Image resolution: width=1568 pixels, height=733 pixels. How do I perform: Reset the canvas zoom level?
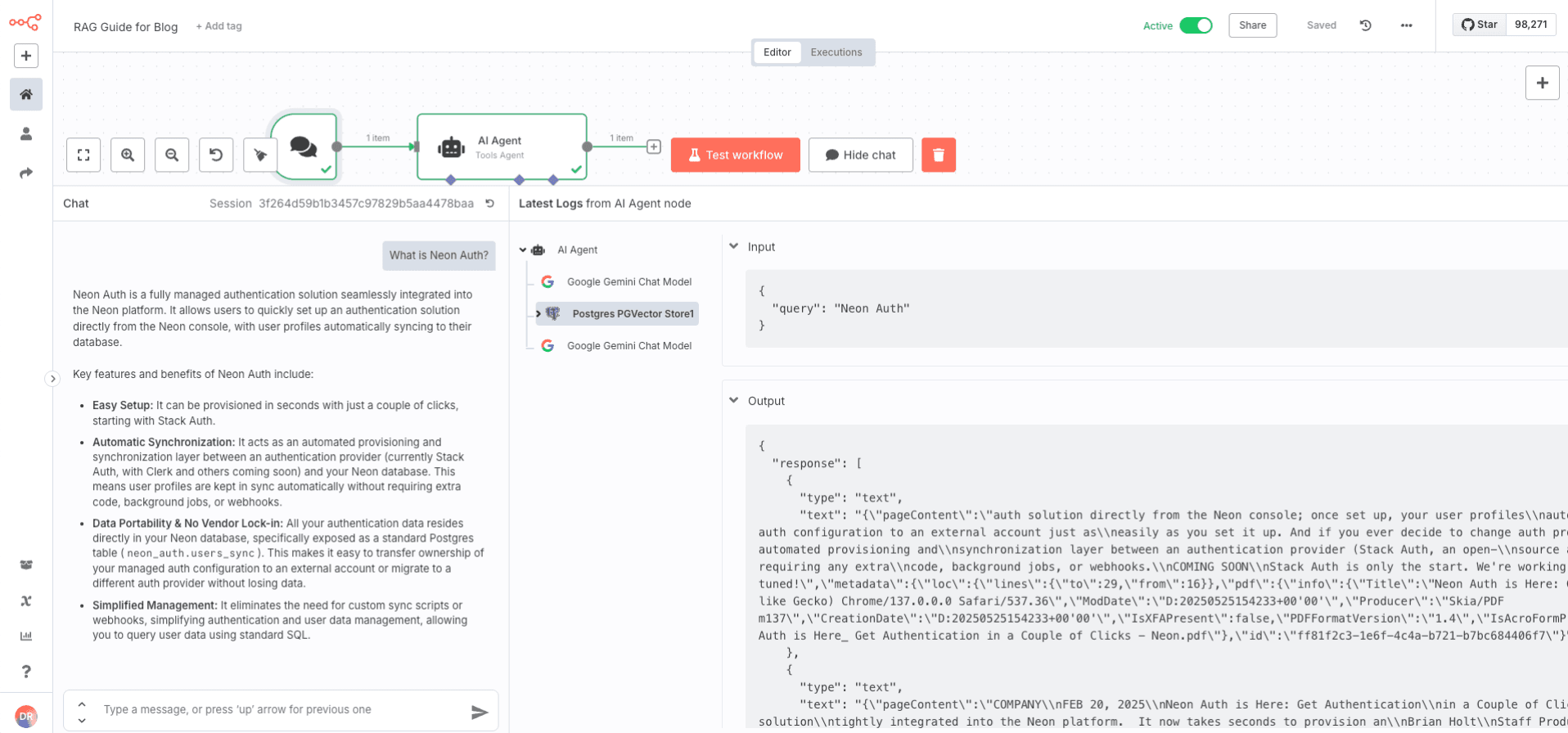click(x=216, y=155)
